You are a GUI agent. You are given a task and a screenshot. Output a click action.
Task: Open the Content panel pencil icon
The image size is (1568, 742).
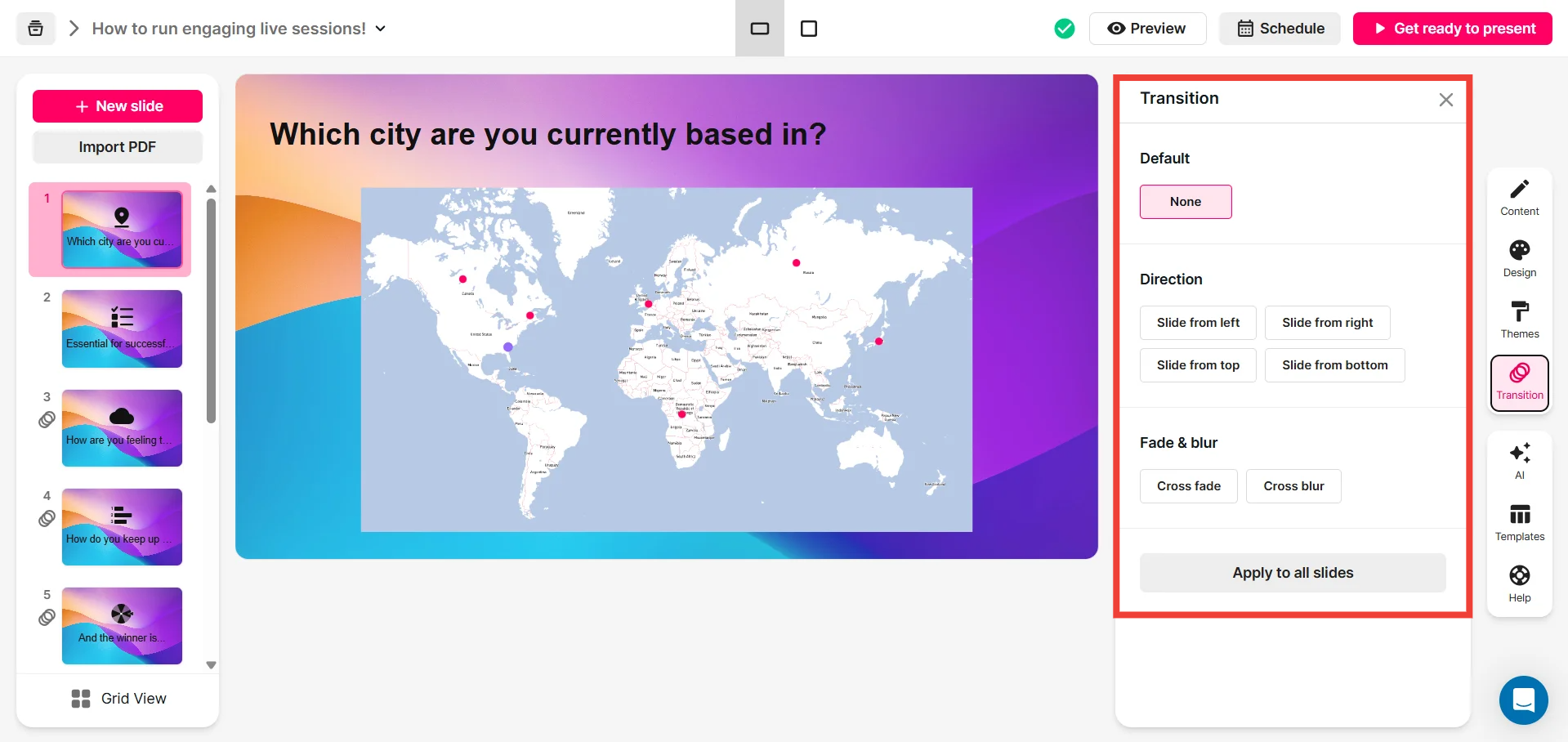coord(1519,198)
